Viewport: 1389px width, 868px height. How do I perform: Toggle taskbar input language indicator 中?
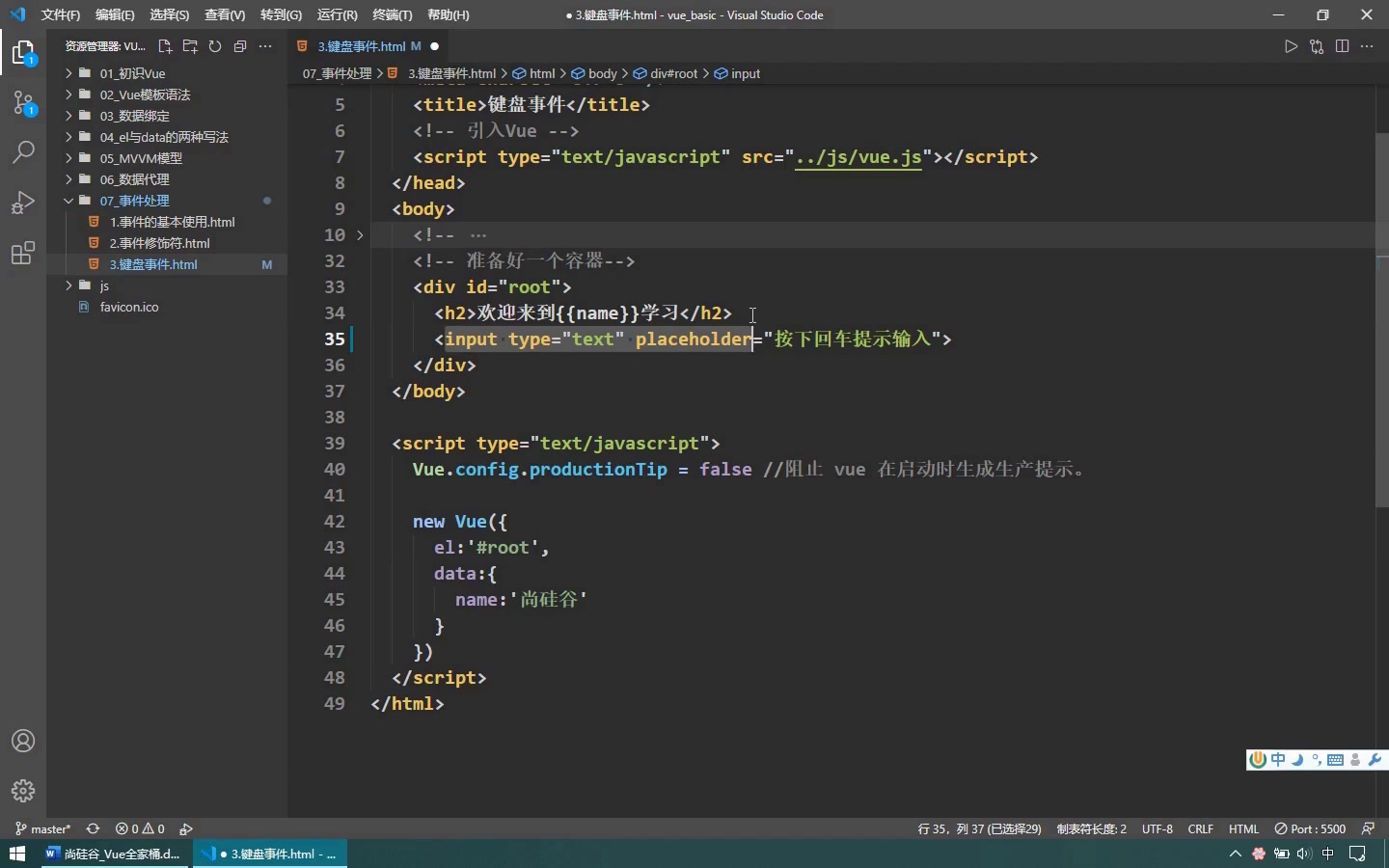tap(1328, 854)
